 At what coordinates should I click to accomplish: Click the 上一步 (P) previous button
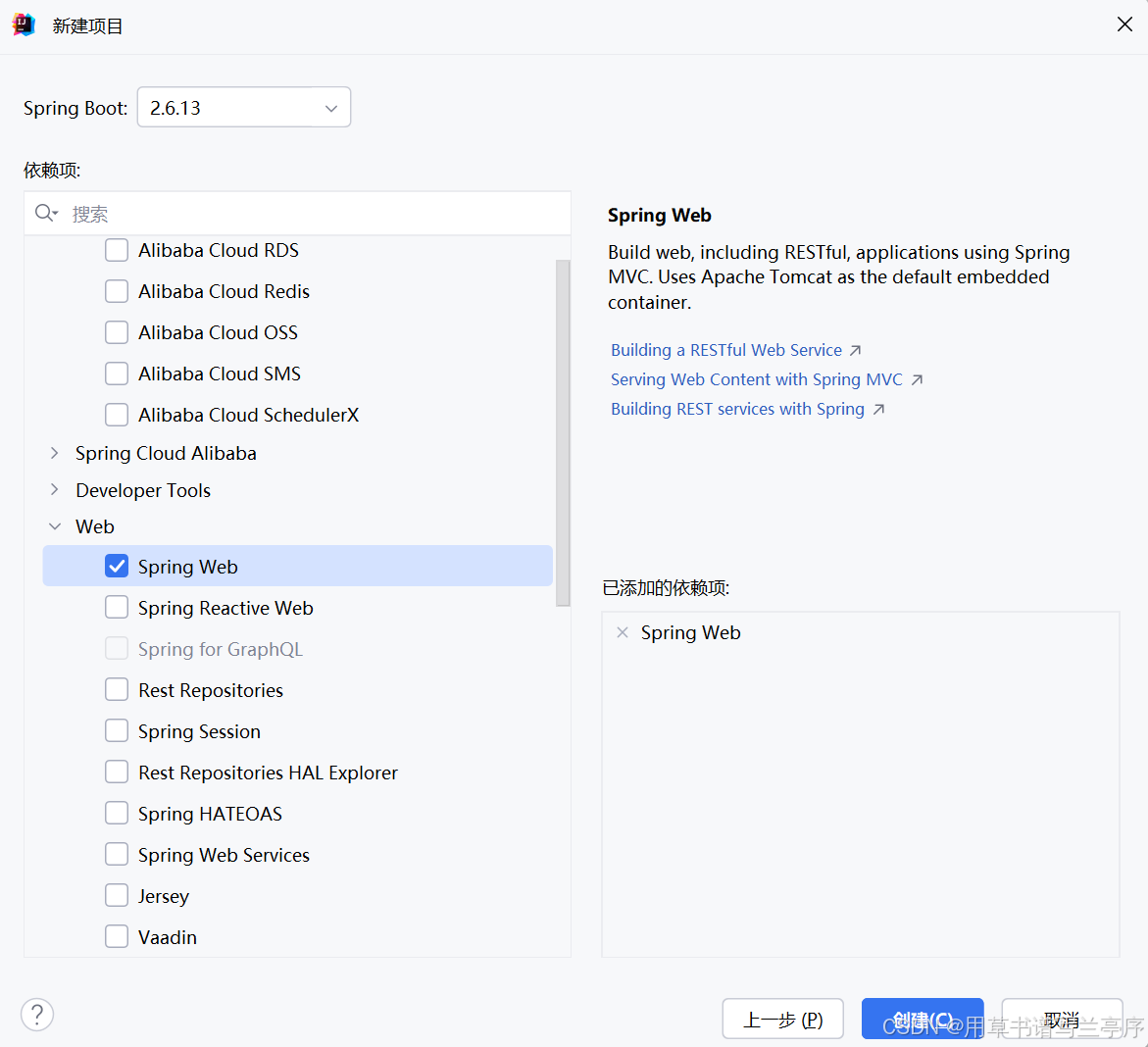tap(782, 1020)
